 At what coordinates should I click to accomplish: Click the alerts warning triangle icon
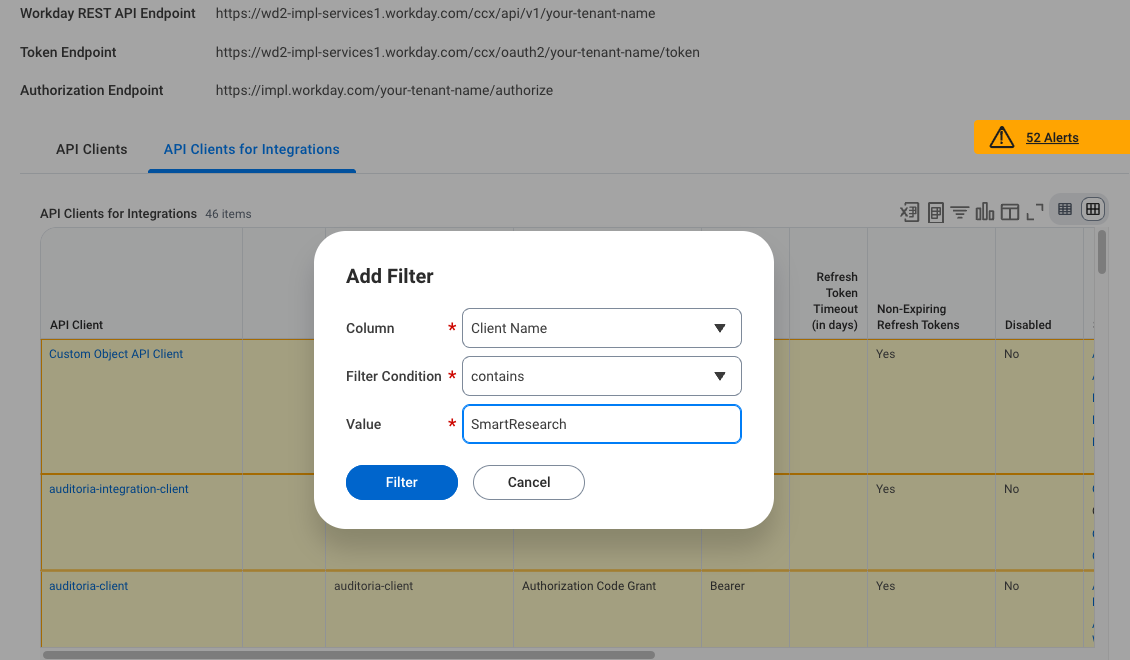click(1002, 137)
